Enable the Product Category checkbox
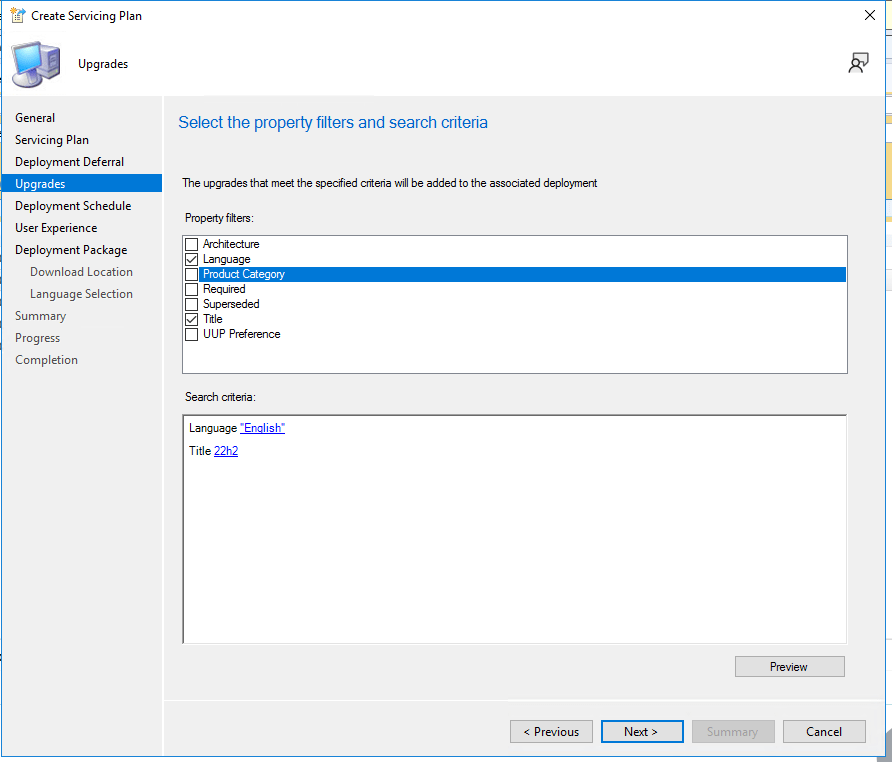 click(190, 273)
